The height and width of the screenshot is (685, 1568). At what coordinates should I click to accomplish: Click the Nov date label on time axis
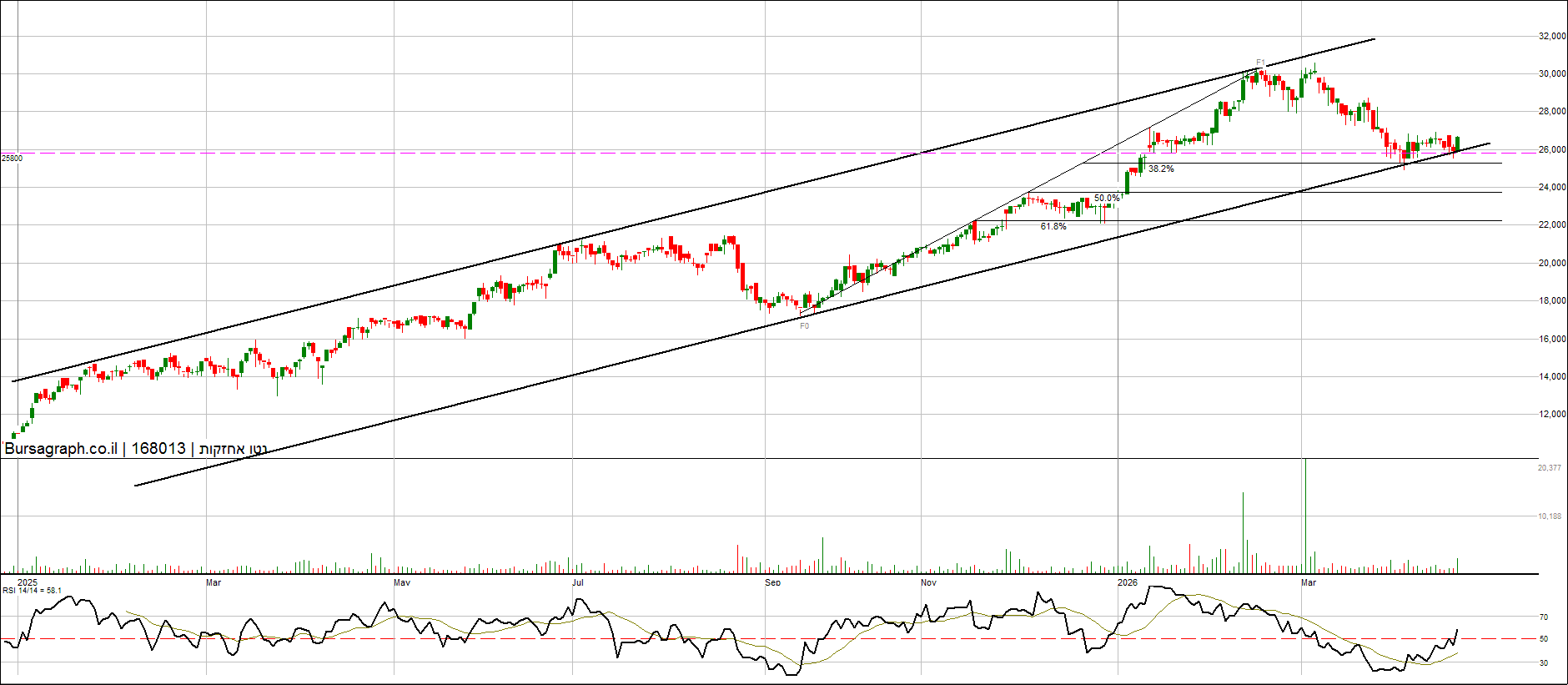[x=928, y=582]
